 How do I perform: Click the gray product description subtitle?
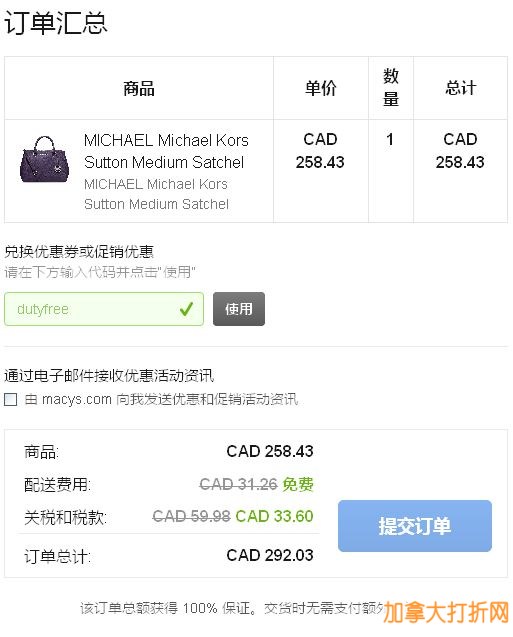pos(156,194)
